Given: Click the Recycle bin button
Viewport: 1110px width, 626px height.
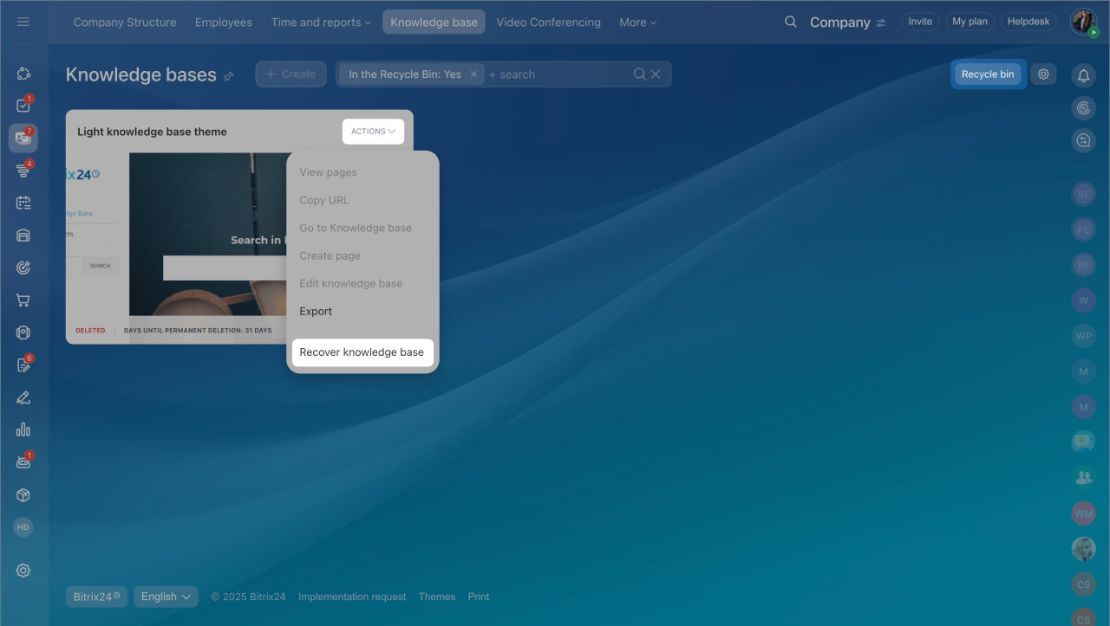Looking at the screenshot, I should 988,74.
